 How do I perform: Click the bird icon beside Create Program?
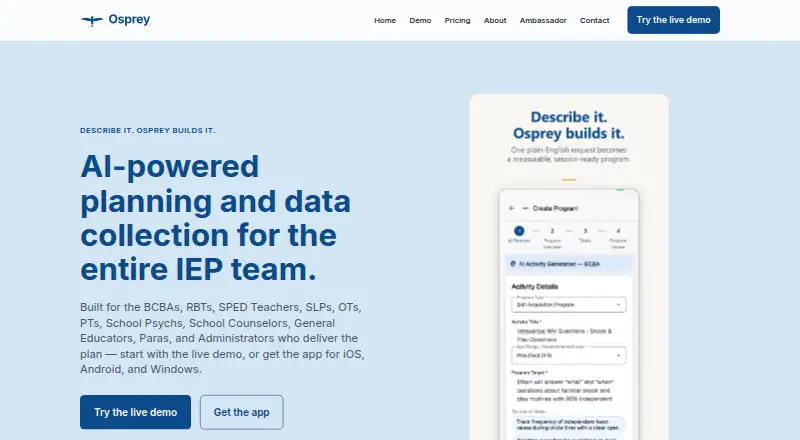coord(524,208)
